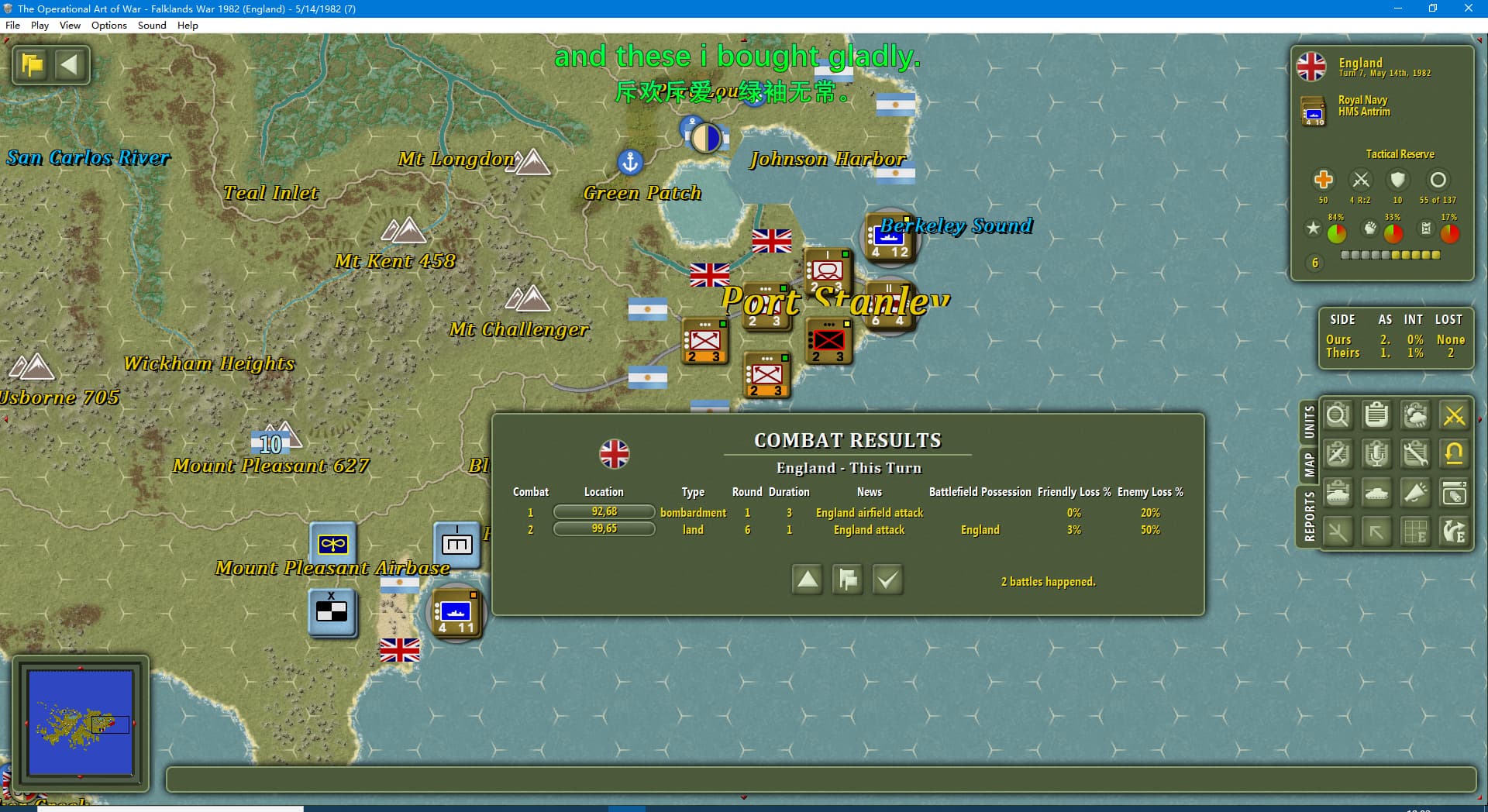Click the crossed swords combat report icon
Screen dimensions: 1488x812
point(1454,416)
